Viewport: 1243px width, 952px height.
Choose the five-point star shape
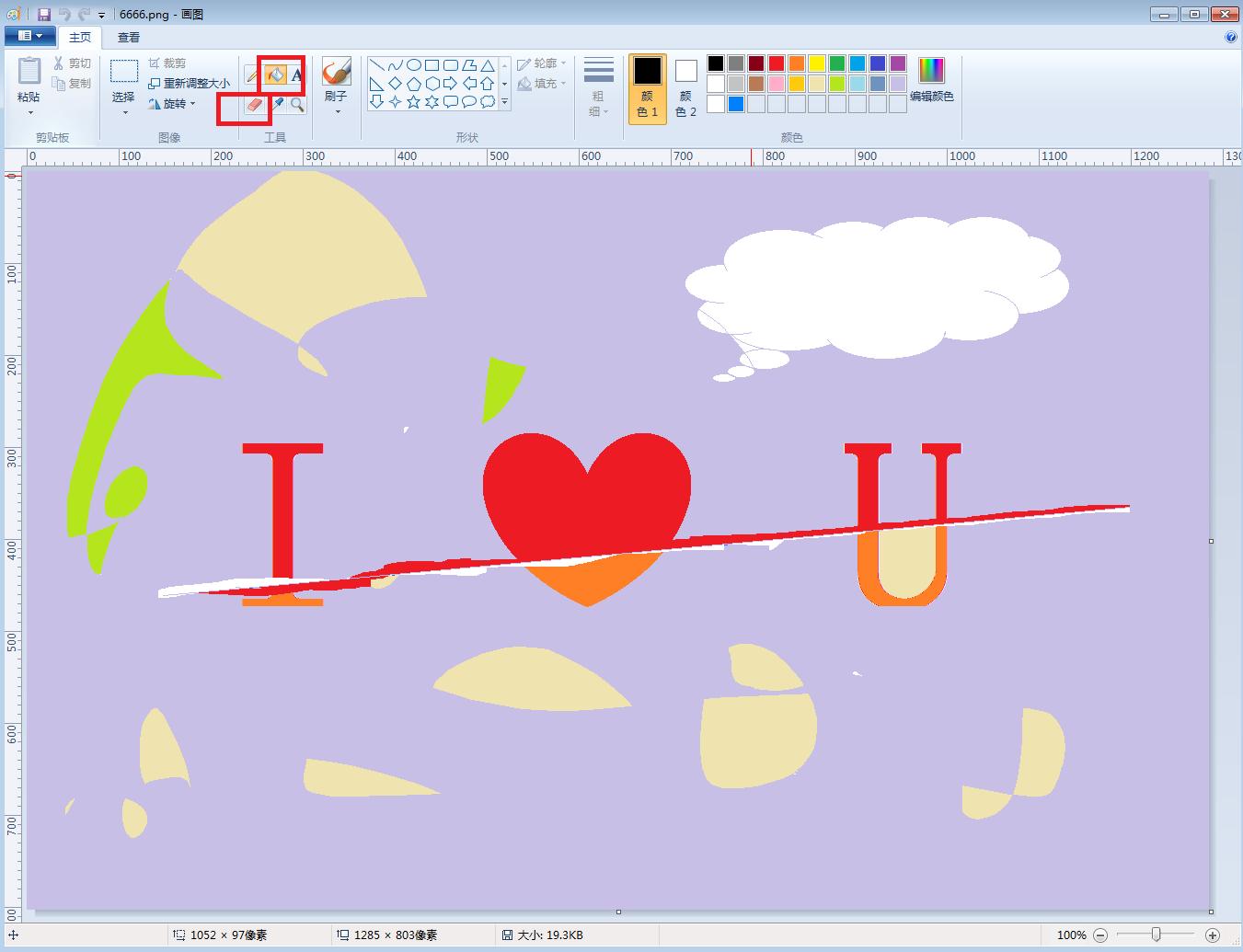click(x=413, y=102)
